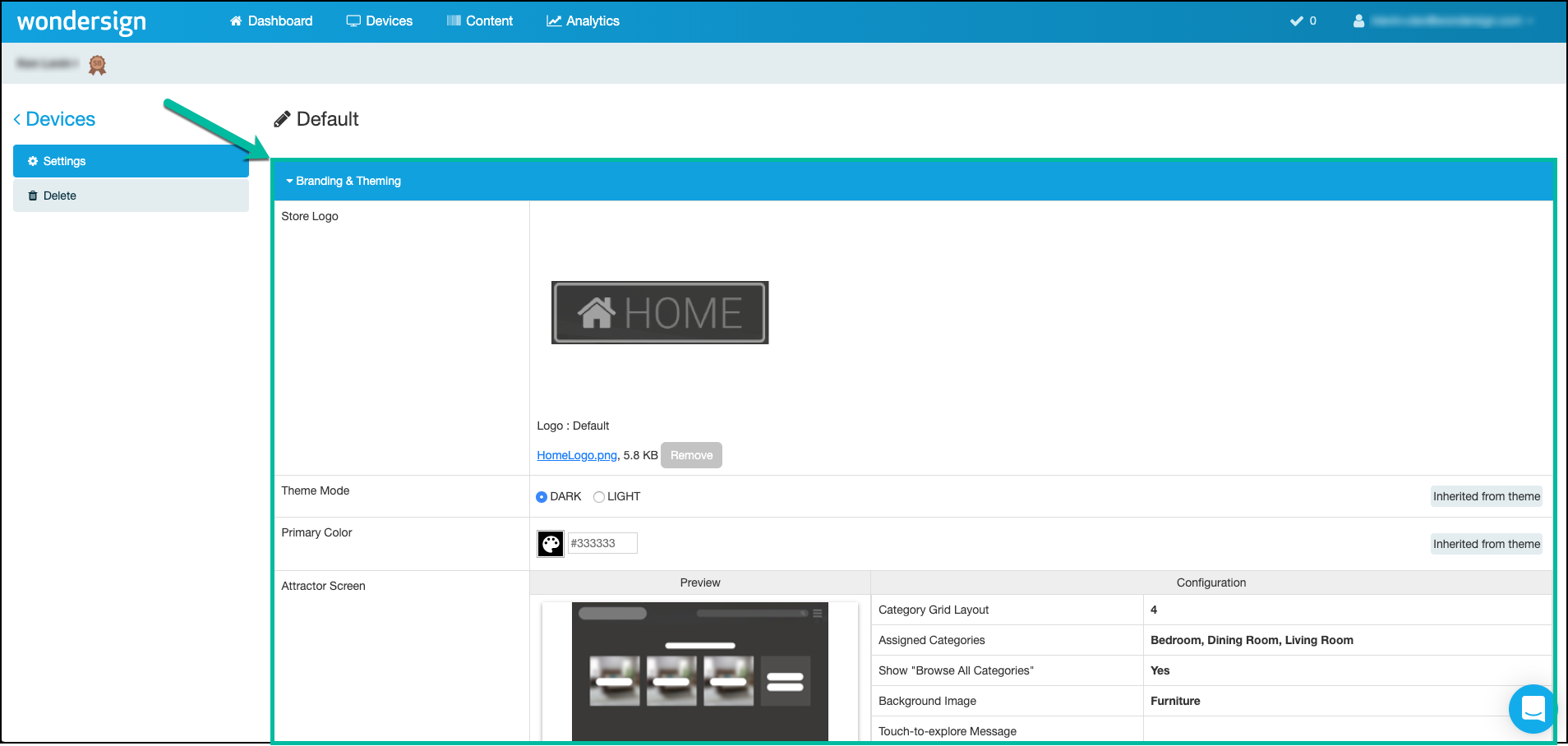Viewport: 1568px width, 746px height.
Task: Click the wondersign logo
Action: coord(81,21)
